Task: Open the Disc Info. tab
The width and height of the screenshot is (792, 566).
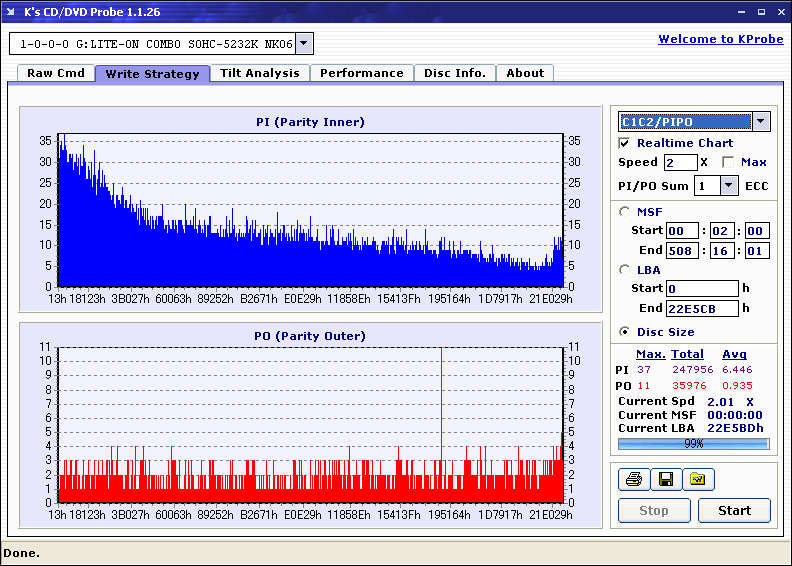Action: 455,73
